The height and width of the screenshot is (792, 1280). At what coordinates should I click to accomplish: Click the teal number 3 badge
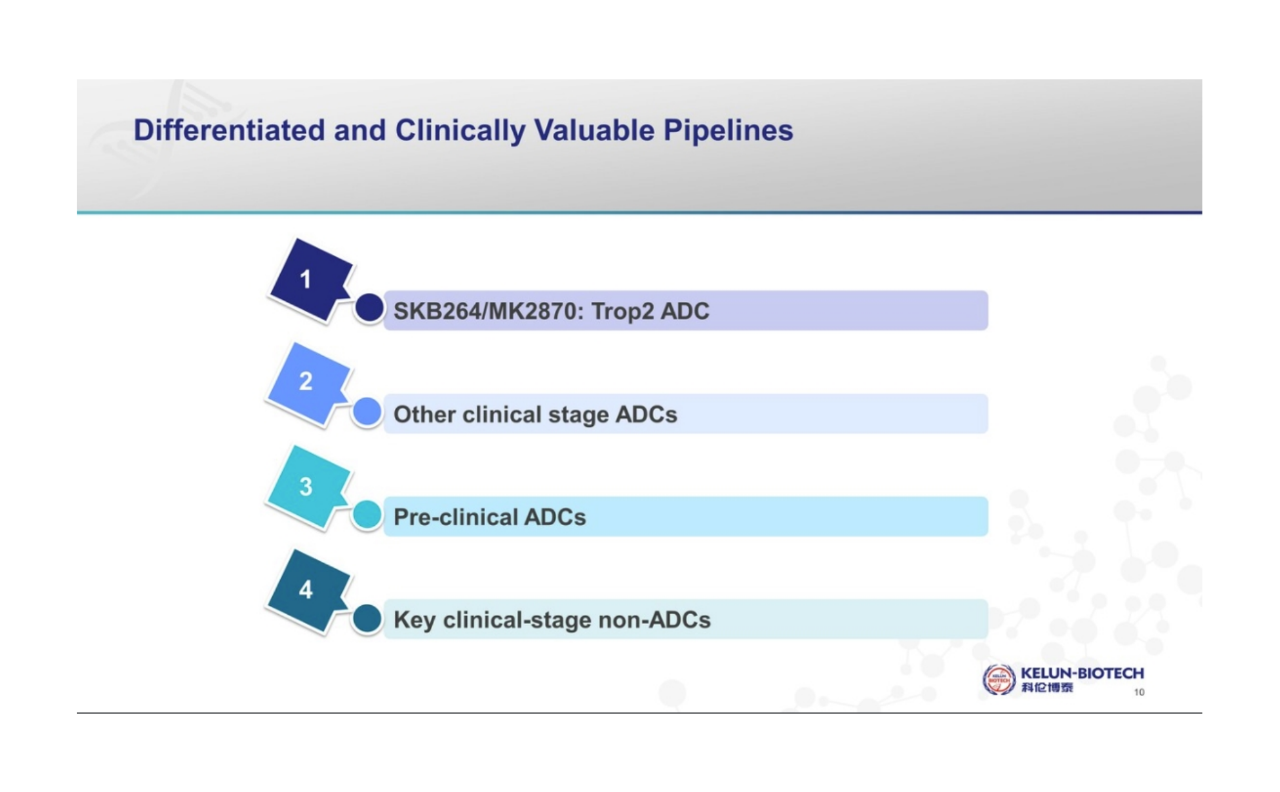tap(307, 488)
